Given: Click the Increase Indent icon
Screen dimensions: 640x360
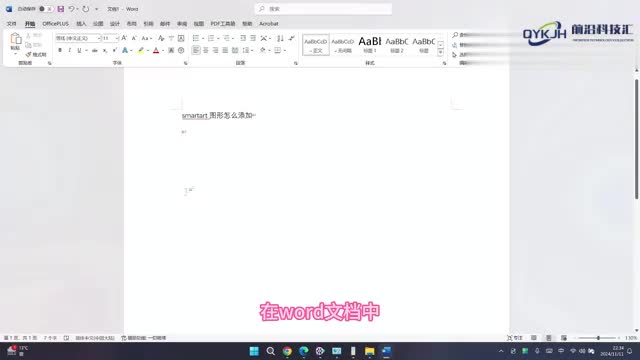Looking at the screenshot, I should coord(253,38).
